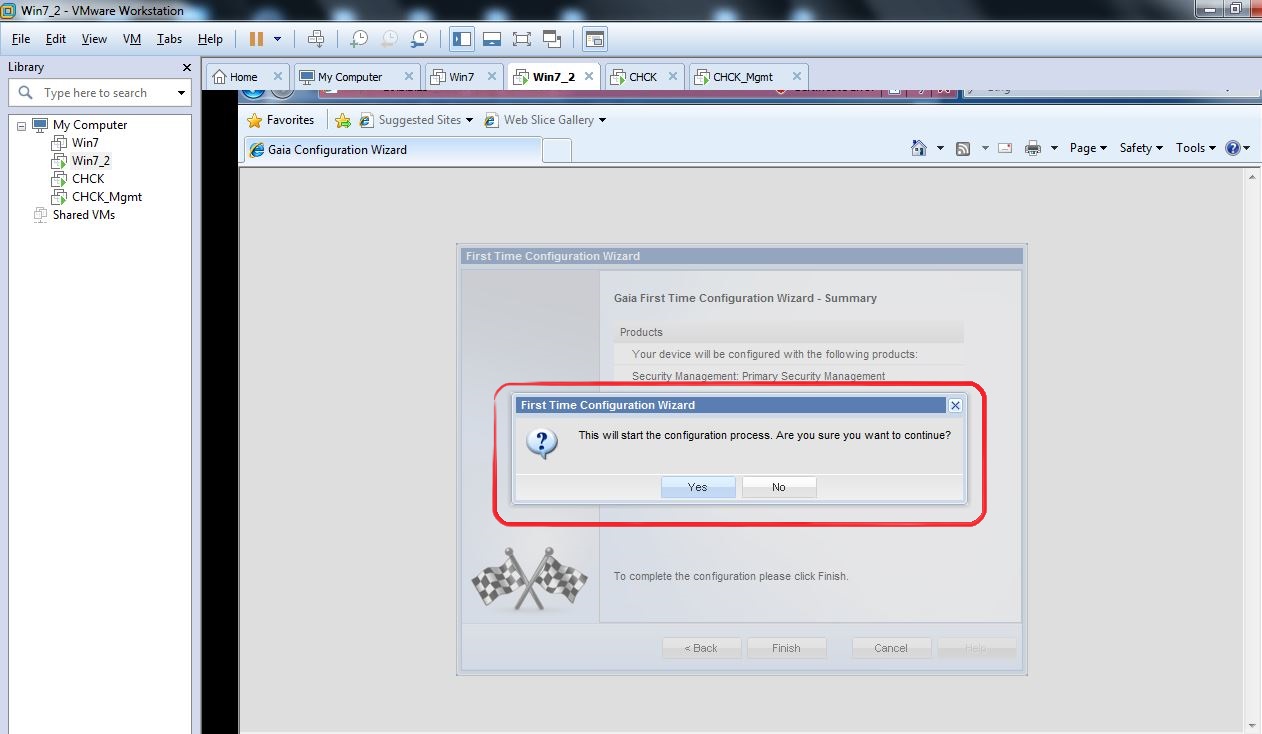
Task: Close the CHCK_Mgmt tab
Action: pos(796,76)
